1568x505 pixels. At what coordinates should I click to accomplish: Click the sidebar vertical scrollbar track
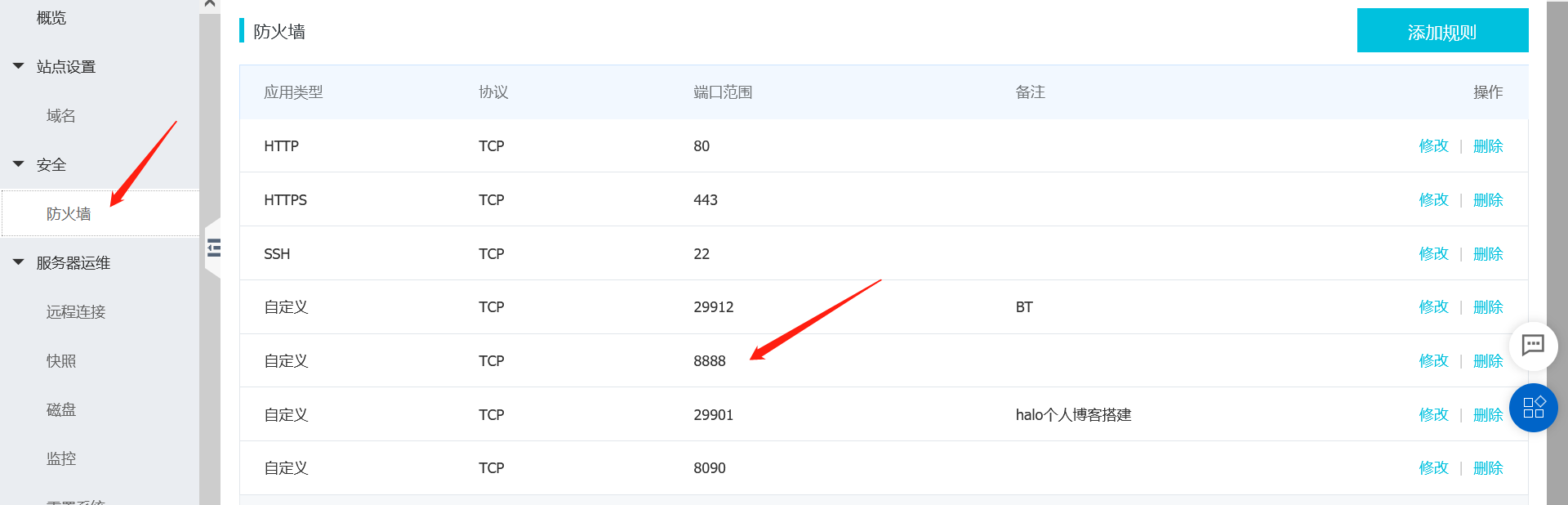click(x=210, y=252)
